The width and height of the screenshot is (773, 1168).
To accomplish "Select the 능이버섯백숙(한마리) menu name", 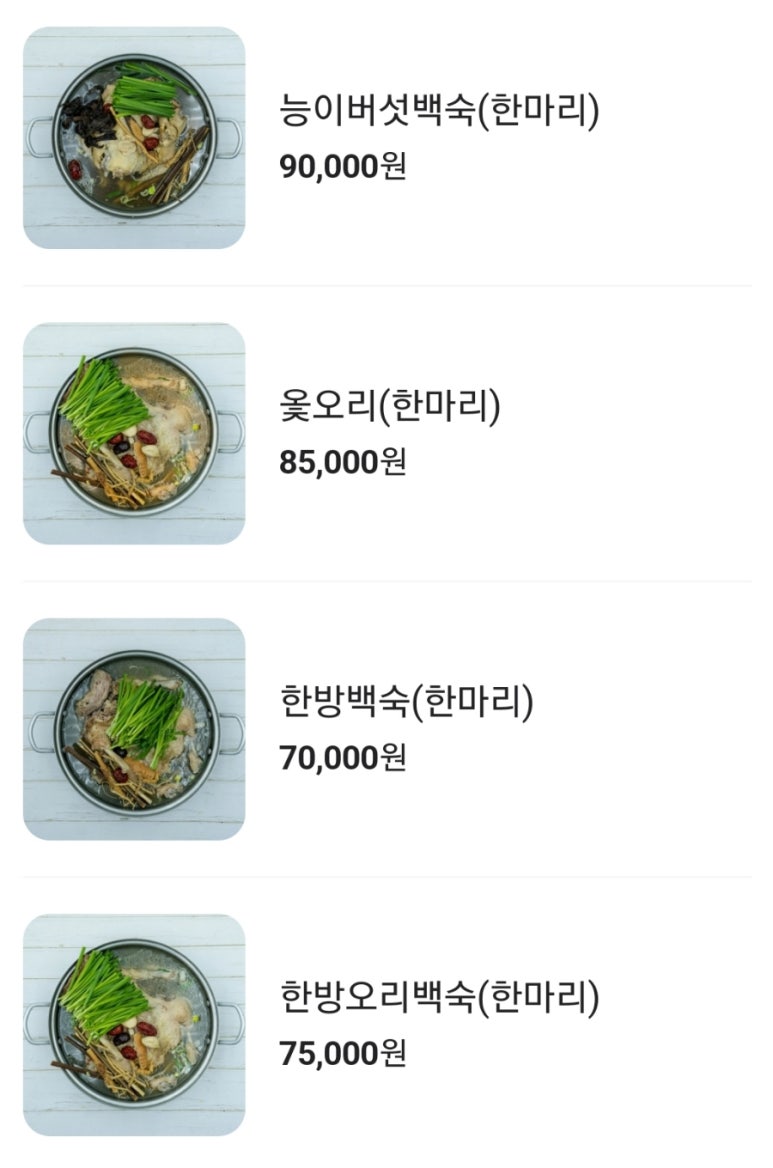I will pos(440,111).
